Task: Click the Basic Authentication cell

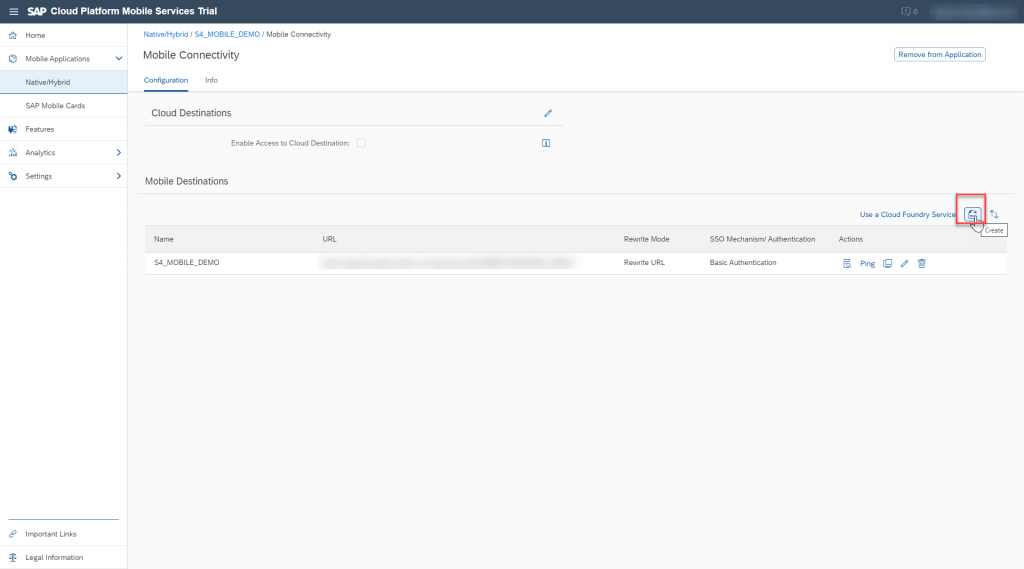Action: [743, 263]
